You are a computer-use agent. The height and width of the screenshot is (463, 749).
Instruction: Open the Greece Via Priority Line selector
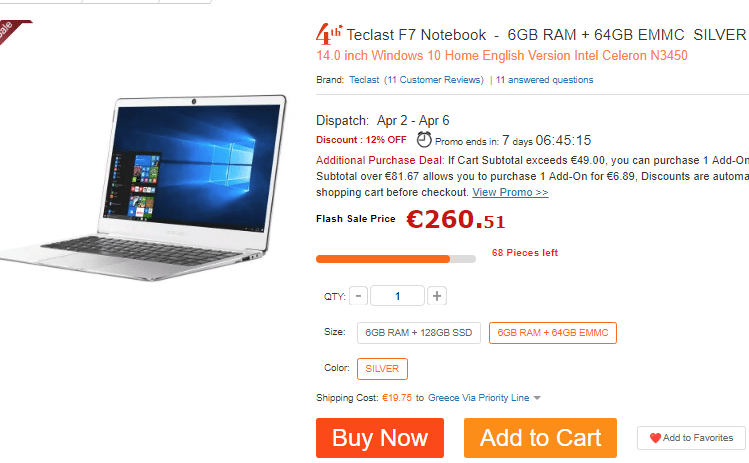(478, 398)
